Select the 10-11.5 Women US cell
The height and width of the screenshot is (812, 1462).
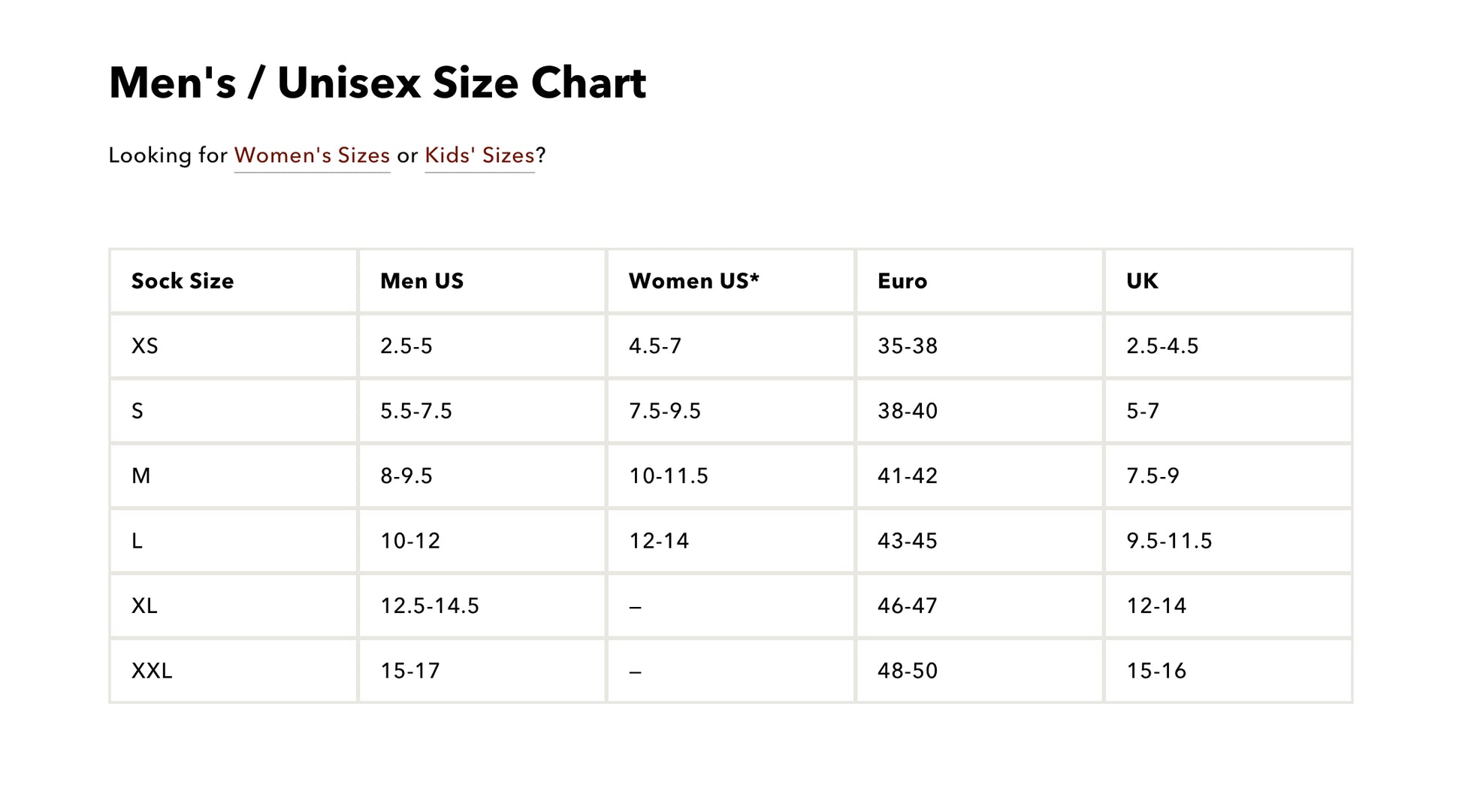668,476
